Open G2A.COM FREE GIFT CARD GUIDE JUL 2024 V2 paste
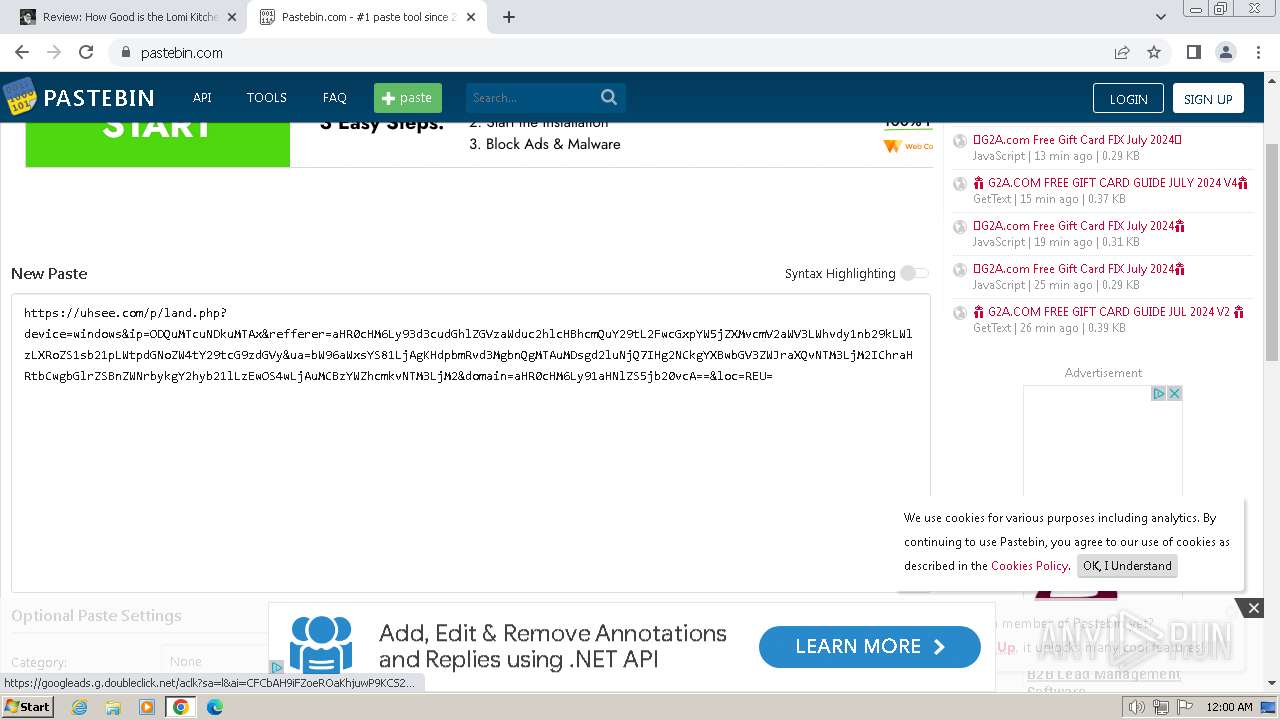 point(1108,312)
